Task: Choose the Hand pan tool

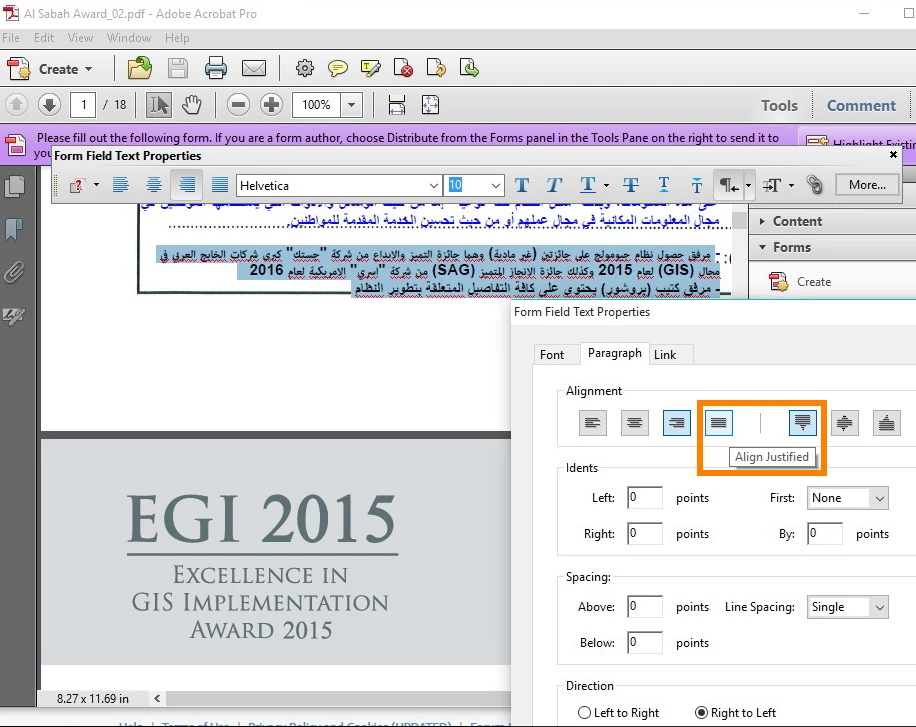Action: click(x=192, y=105)
